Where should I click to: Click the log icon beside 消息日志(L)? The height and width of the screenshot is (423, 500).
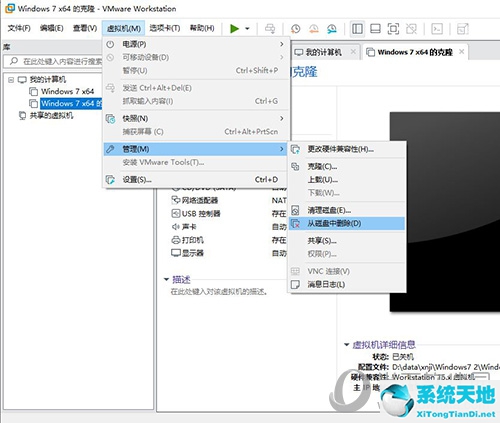pyautogui.click(x=295, y=284)
